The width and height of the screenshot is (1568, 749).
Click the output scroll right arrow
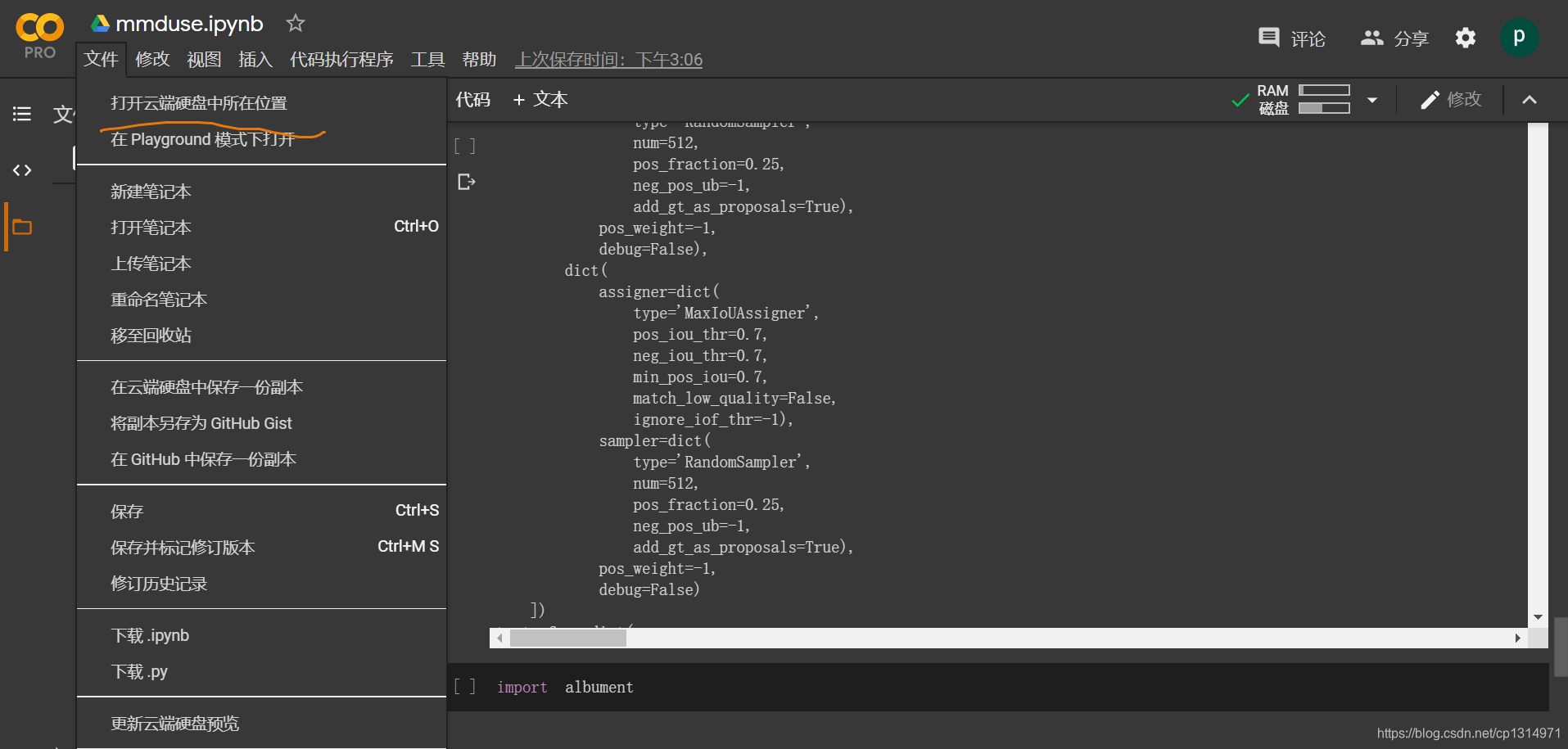[x=1517, y=638]
